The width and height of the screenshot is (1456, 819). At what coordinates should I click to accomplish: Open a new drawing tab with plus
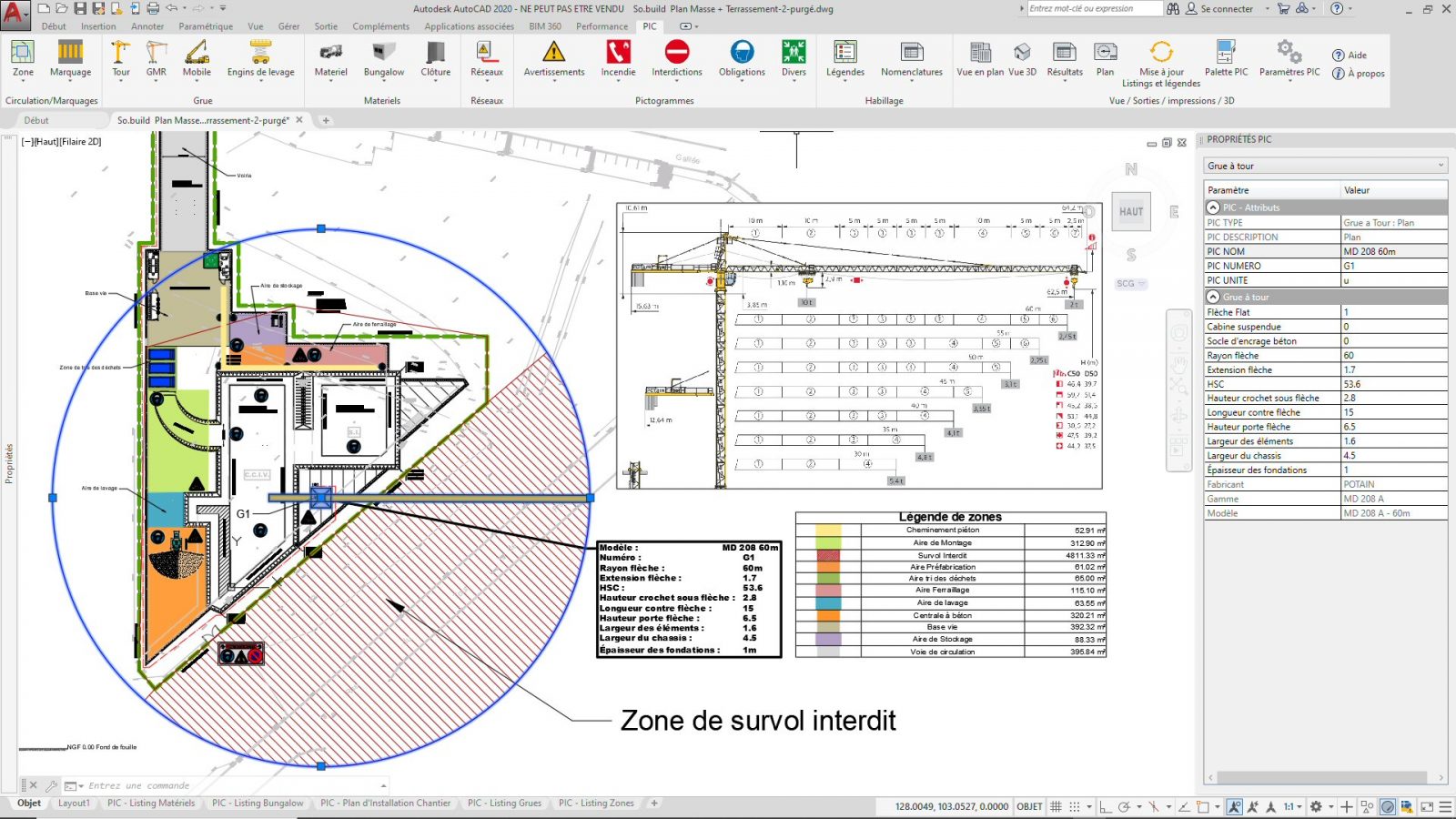326,120
